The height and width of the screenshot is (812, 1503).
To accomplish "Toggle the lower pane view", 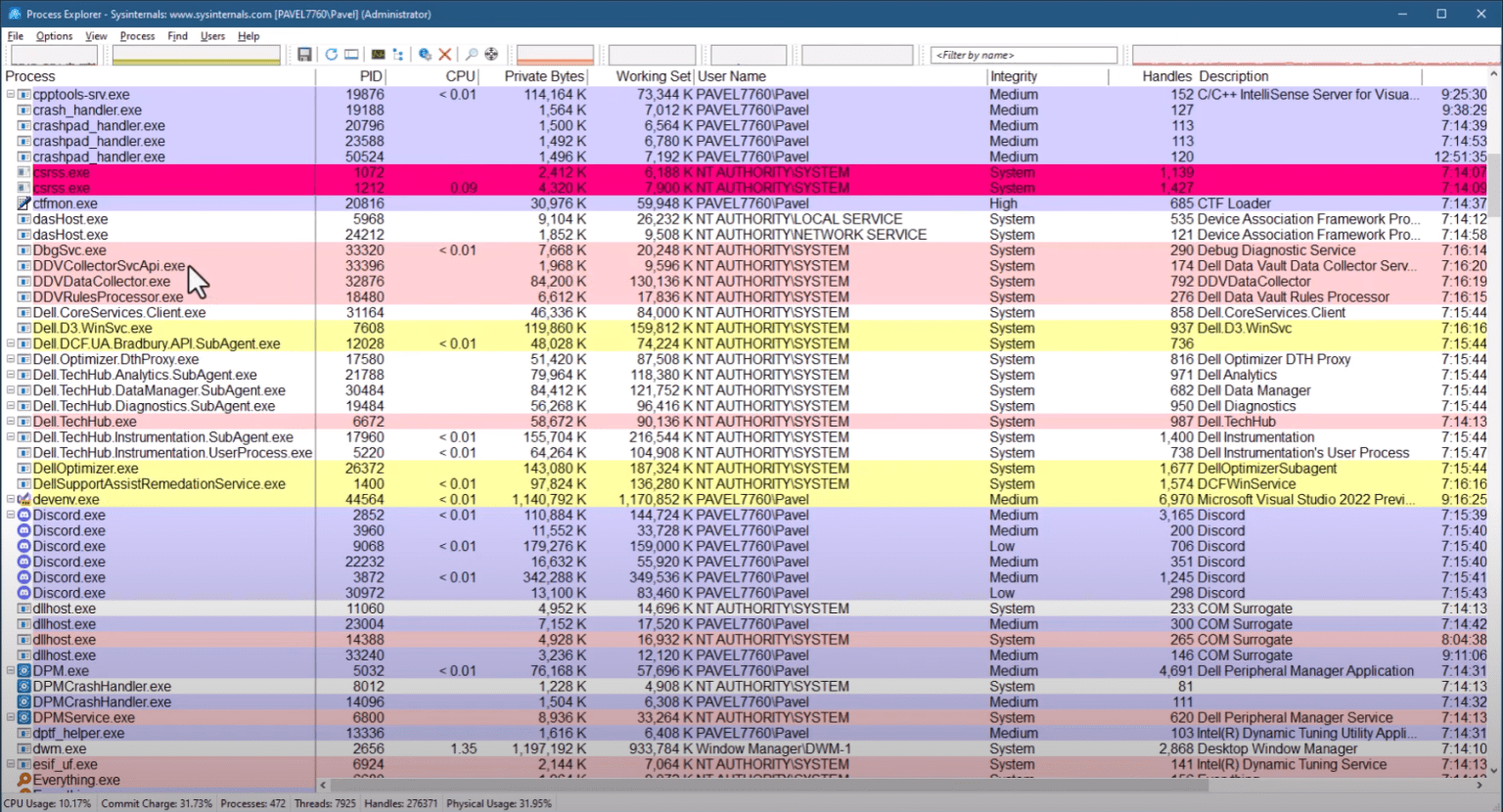I will (x=350, y=54).
